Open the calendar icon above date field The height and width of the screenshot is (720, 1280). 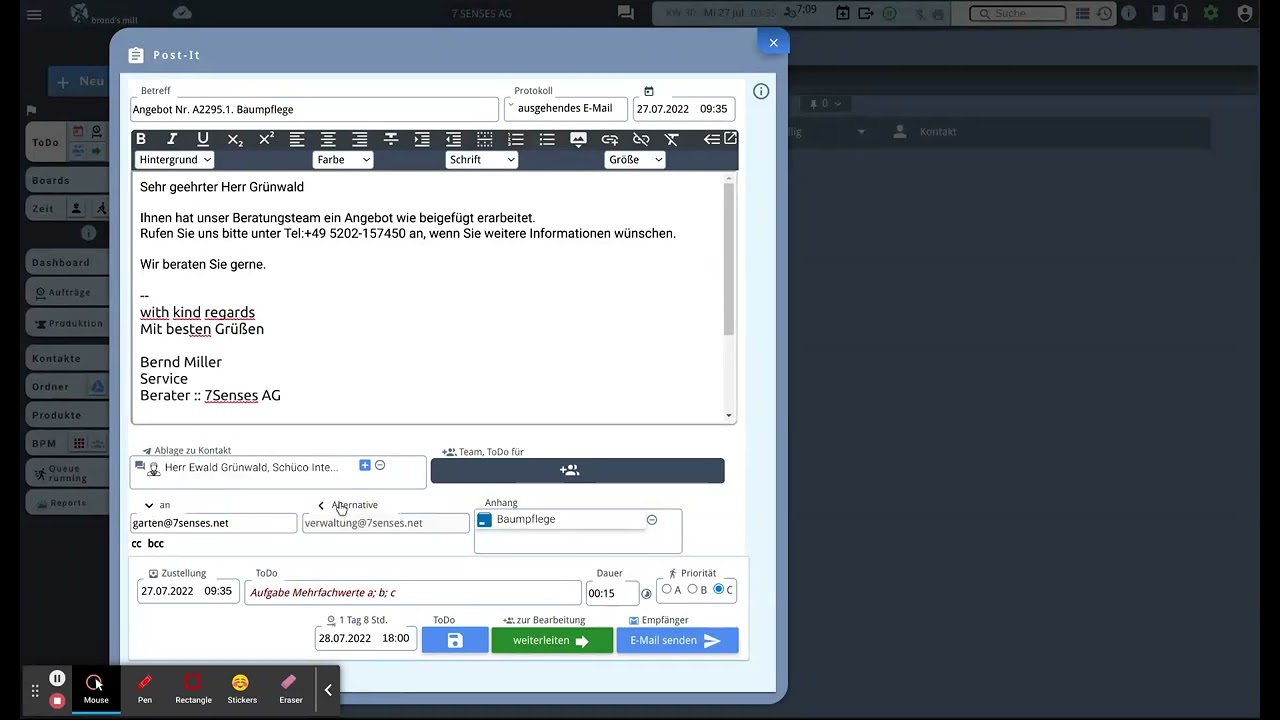click(x=649, y=91)
